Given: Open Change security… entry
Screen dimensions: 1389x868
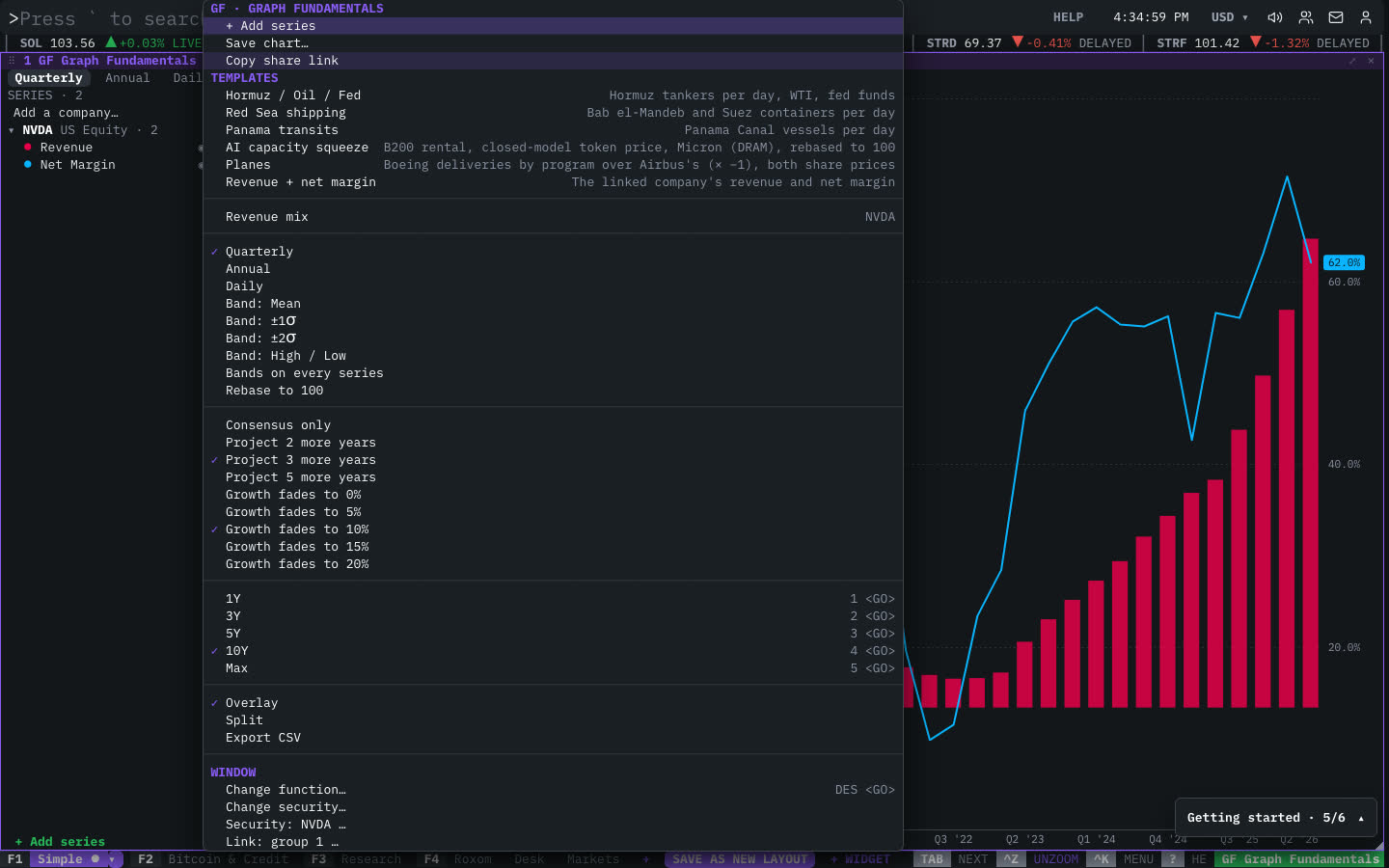Looking at the screenshot, I should tap(553, 807).
